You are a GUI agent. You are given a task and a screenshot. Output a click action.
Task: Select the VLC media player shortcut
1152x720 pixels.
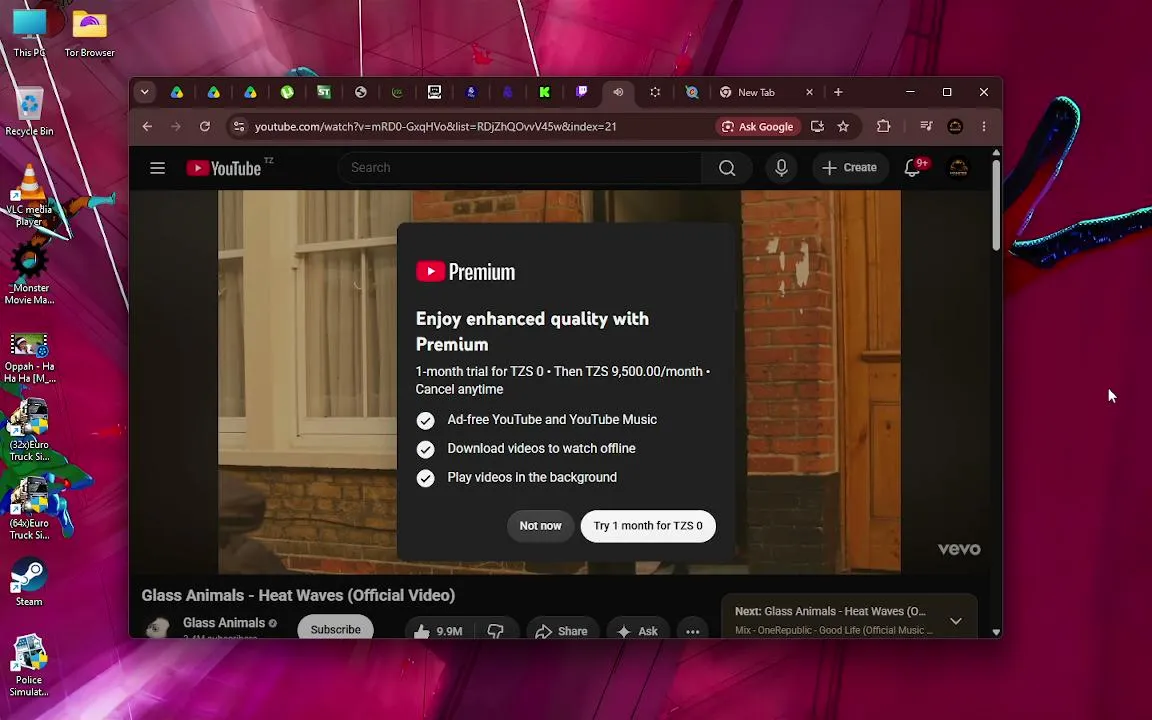pyautogui.click(x=29, y=195)
